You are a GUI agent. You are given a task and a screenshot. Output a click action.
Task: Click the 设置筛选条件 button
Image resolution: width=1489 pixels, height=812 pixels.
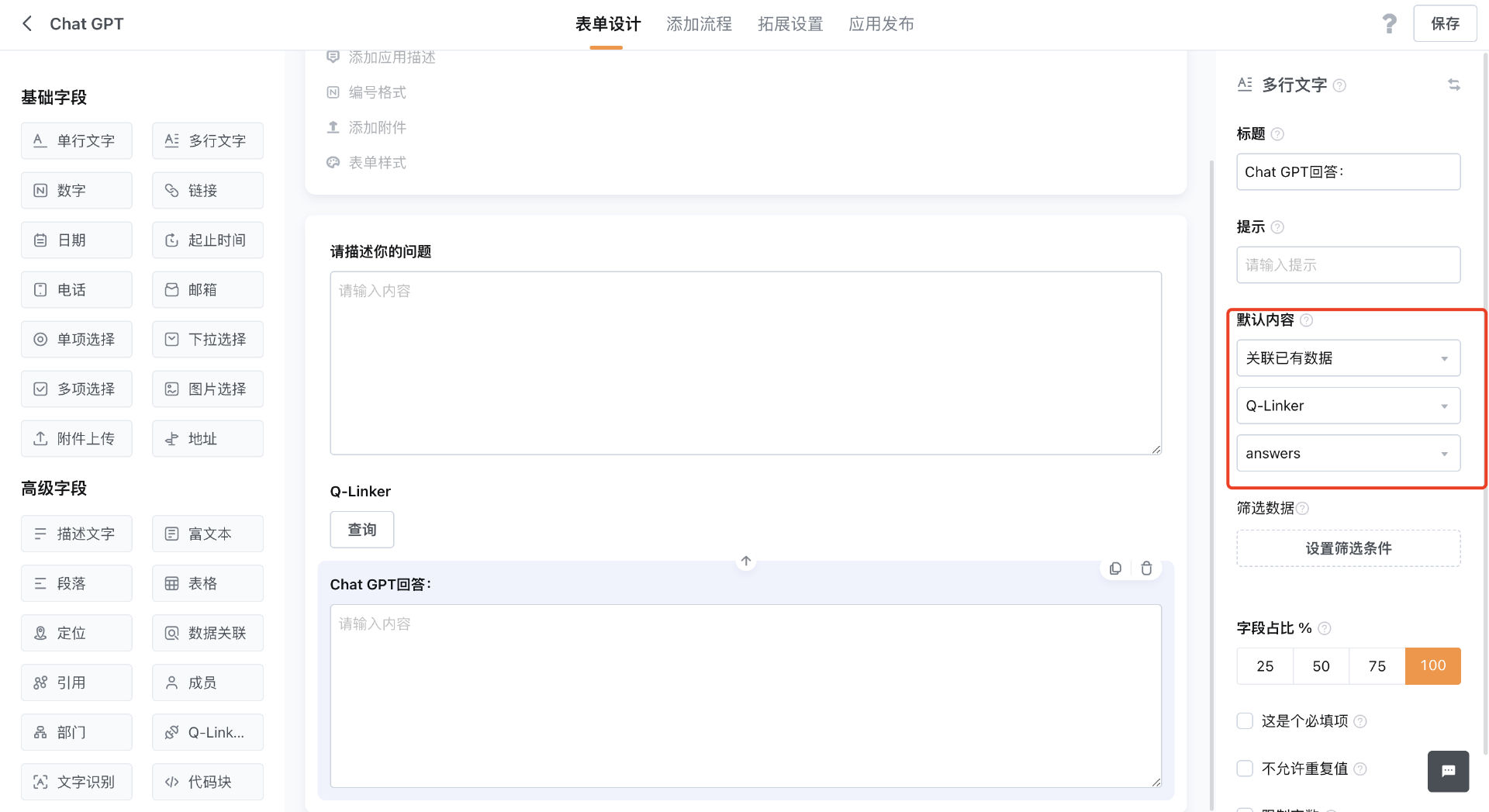tap(1348, 548)
